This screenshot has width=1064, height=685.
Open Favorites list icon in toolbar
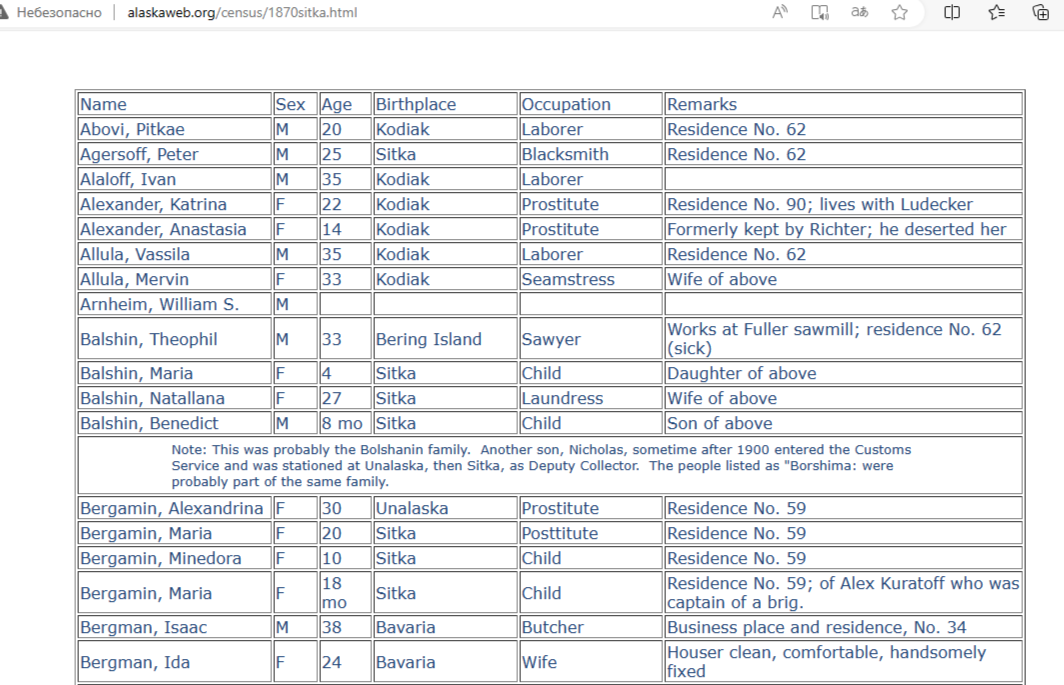997,12
